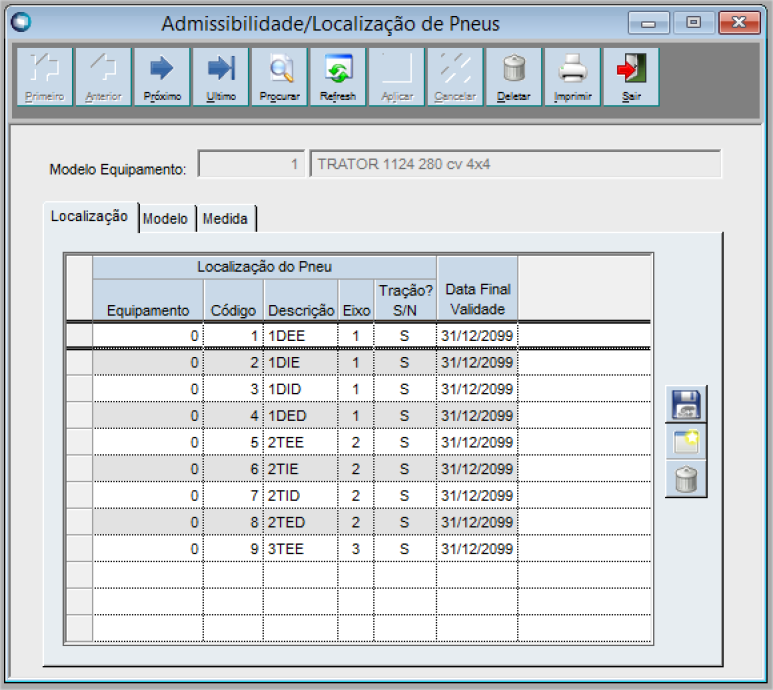The height and width of the screenshot is (690, 773).
Task: Print with the Imprimir button
Action: [x=572, y=77]
